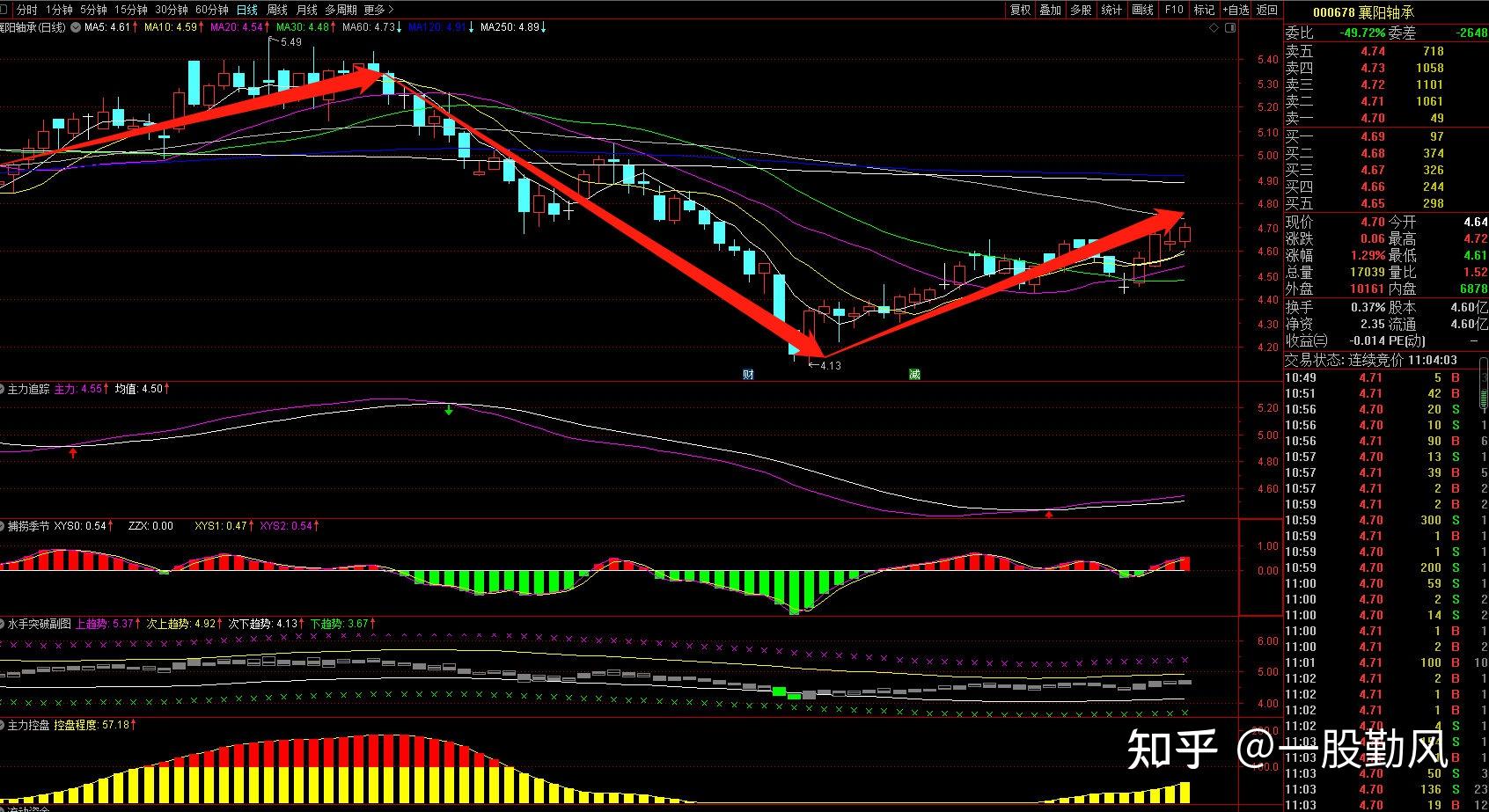Click the 叠加 overlay button
Viewport: 1489px width, 812px height.
click(1051, 10)
